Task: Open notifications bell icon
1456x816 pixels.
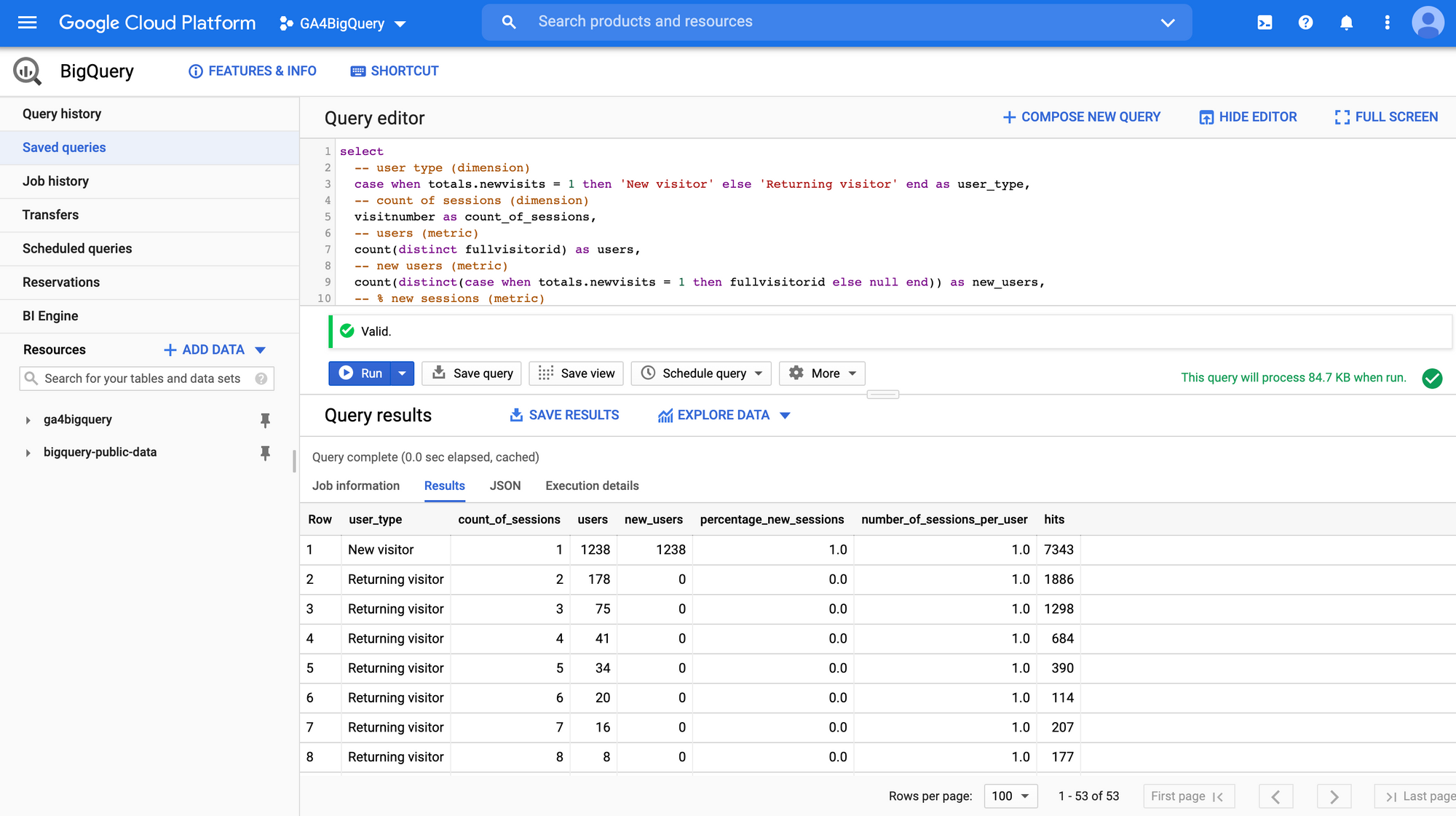Action: (x=1346, y=23)
